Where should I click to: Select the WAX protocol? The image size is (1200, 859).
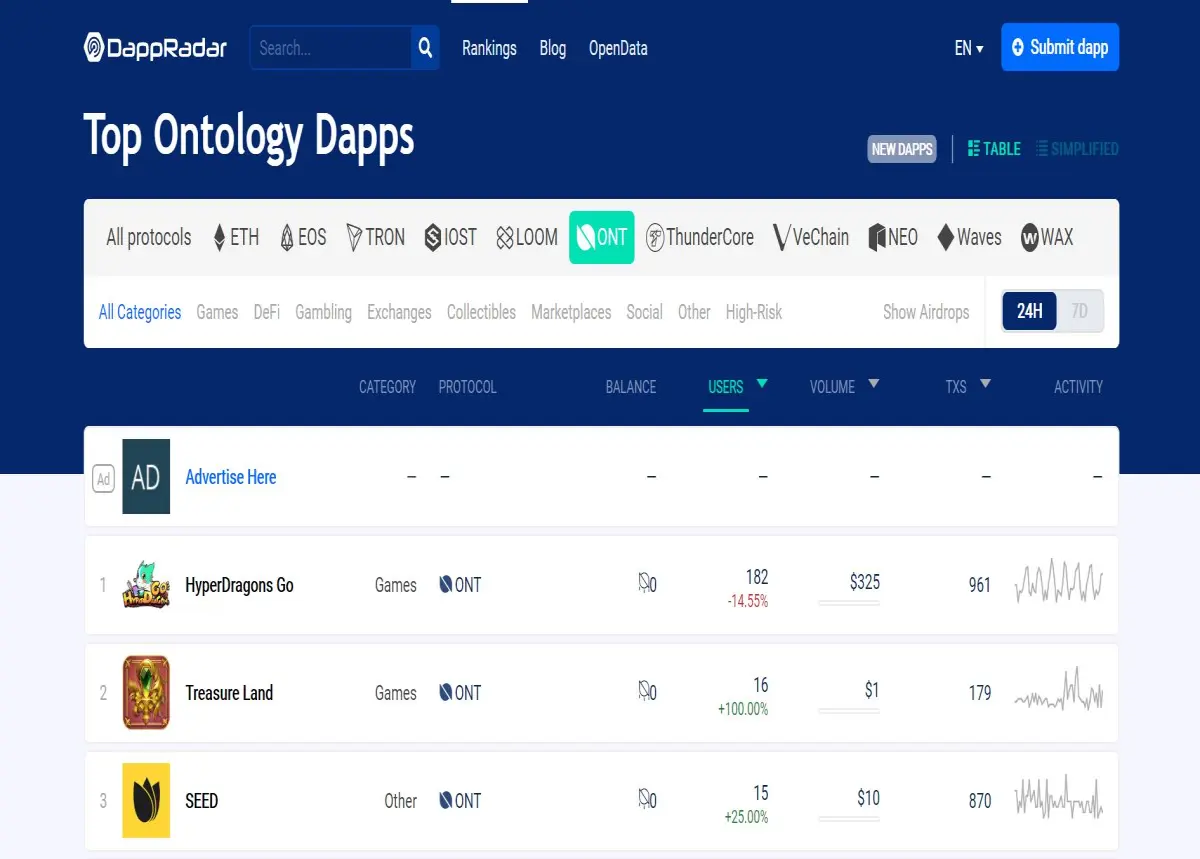(1047, 237)
